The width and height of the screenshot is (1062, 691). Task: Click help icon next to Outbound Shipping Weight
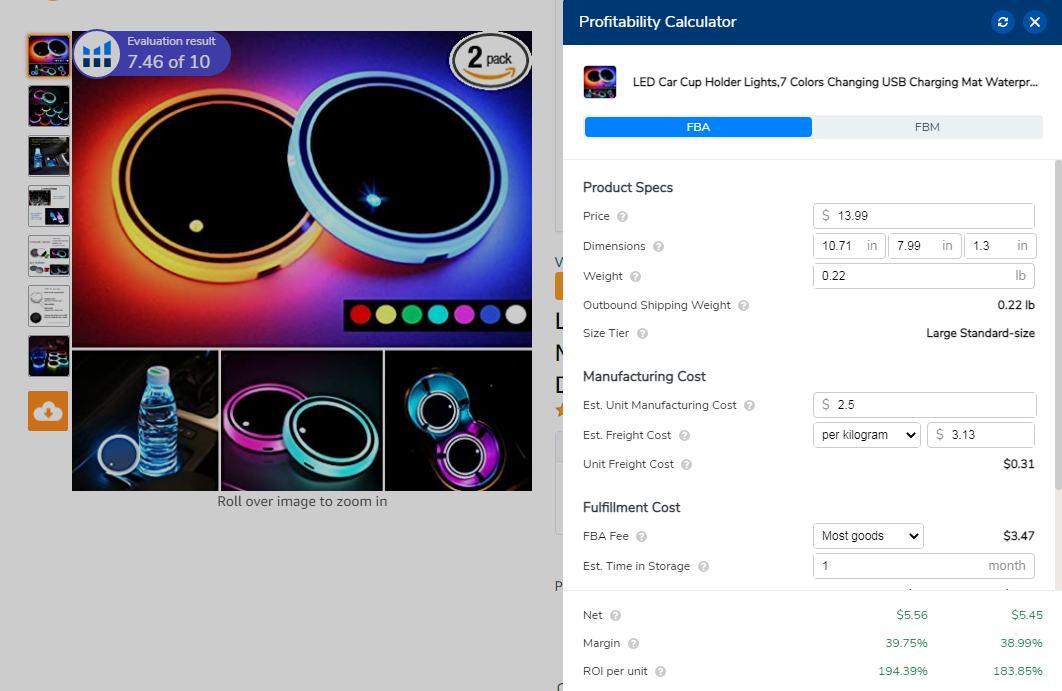(743, 306)
